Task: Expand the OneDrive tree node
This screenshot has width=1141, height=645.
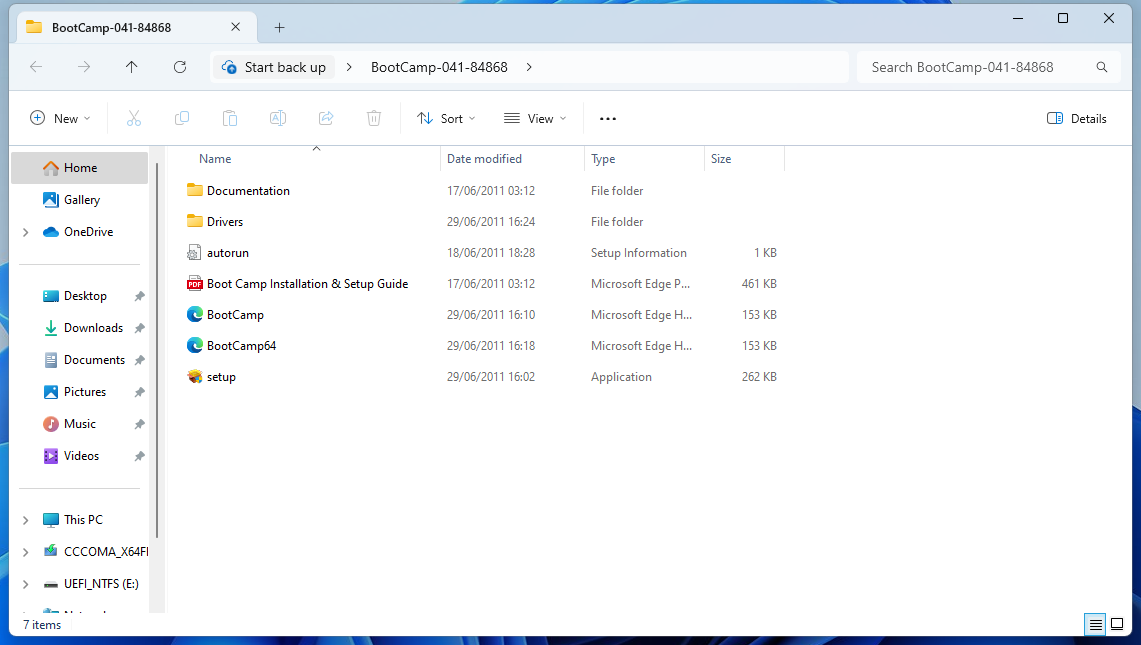Action: pyautogui.click(x=25, y=232)
